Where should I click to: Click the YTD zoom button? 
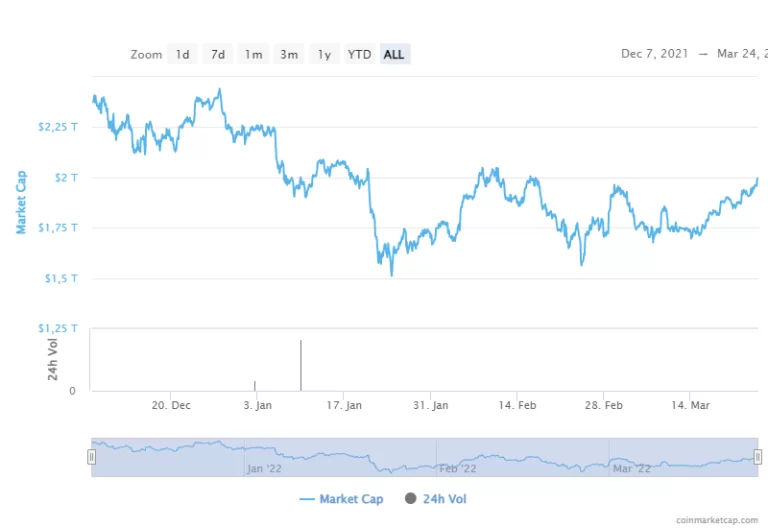[x=359, y=54]
